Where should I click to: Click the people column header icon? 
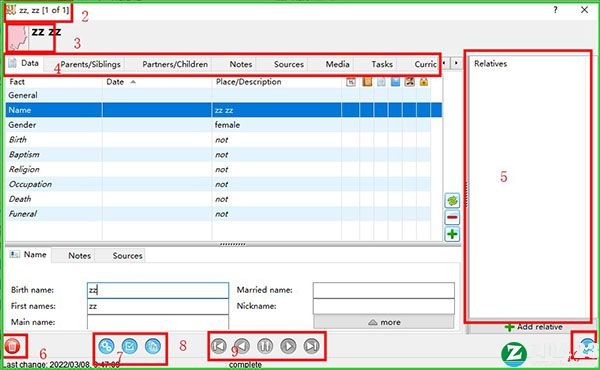tap(409, 82)
